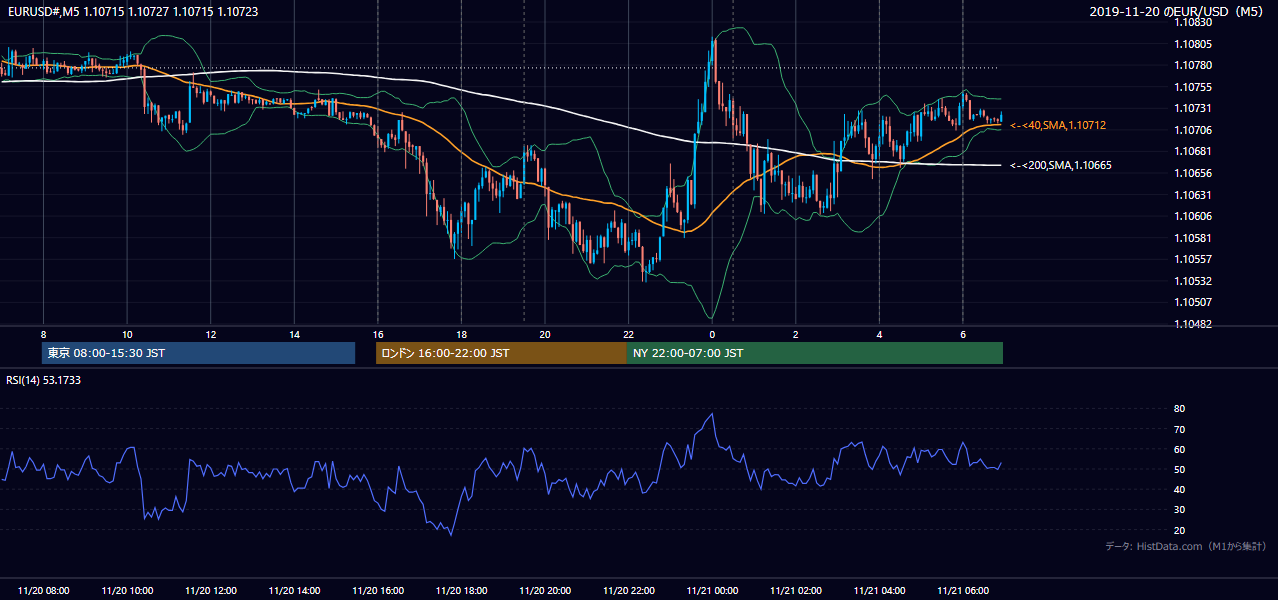
Task: Click the price axis value 1.10706
Action: (x=1193, y=130)
